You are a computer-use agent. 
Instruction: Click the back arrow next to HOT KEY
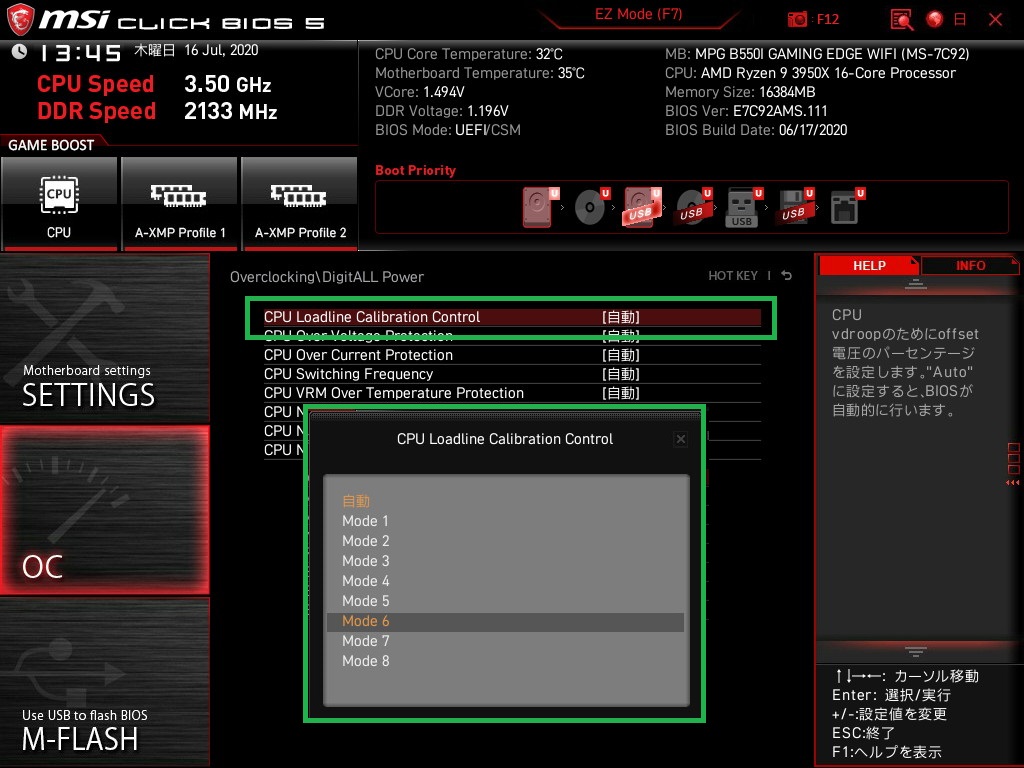click(x=787, y=276)
